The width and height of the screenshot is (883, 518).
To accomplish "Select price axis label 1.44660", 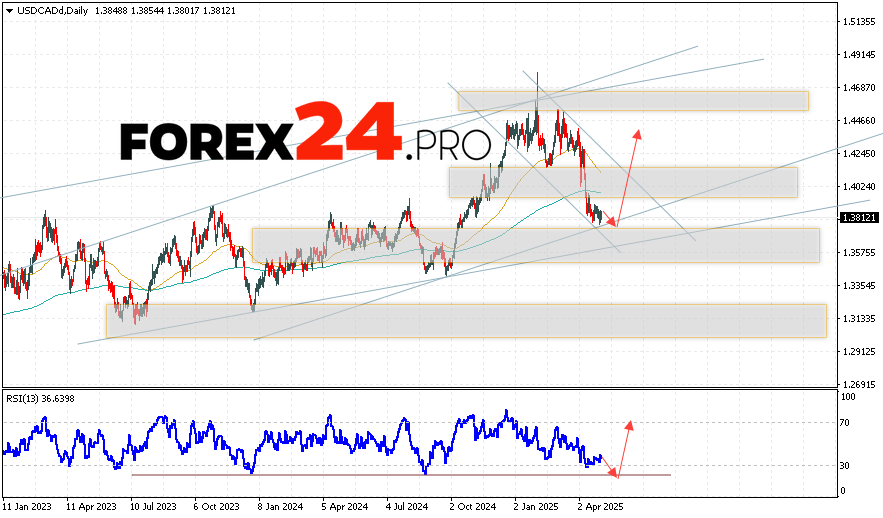I will coord(859,120).
